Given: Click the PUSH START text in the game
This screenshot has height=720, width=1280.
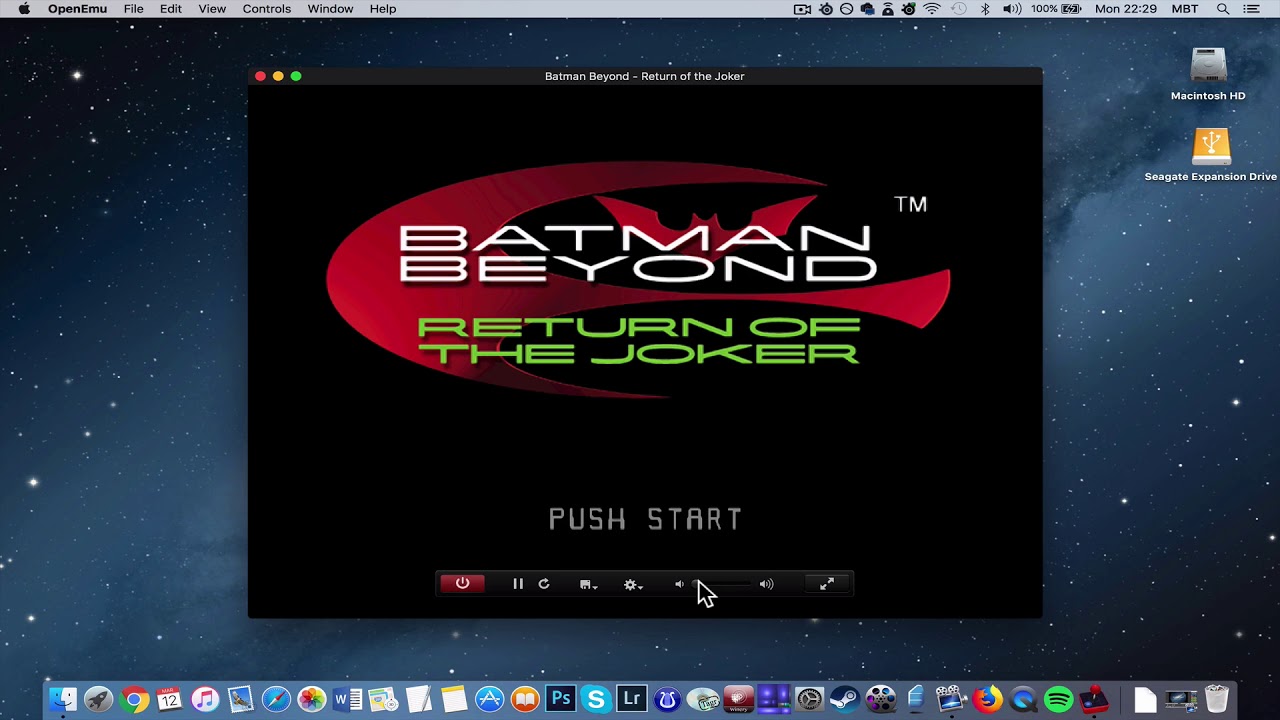Looking at the screenshot, I should pyautogui.click(x=645, y=519).
